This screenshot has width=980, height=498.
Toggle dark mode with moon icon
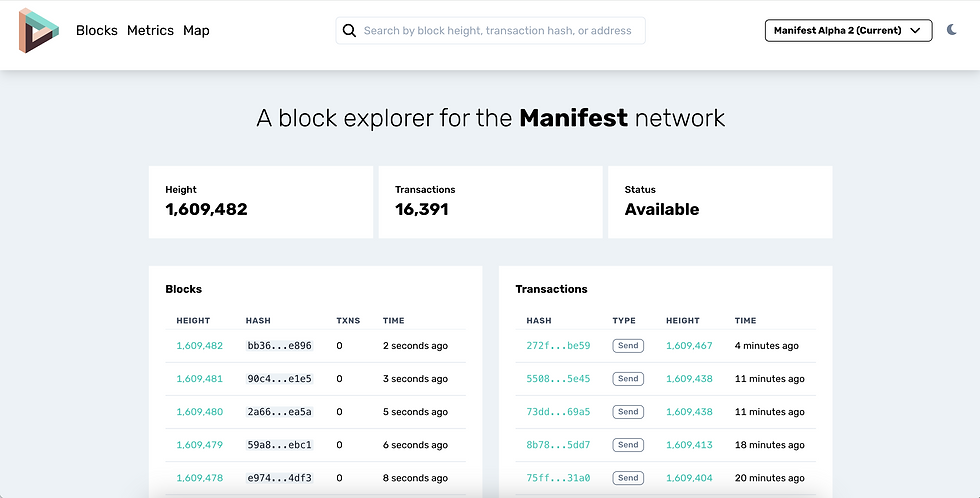(x=952, y=31)
